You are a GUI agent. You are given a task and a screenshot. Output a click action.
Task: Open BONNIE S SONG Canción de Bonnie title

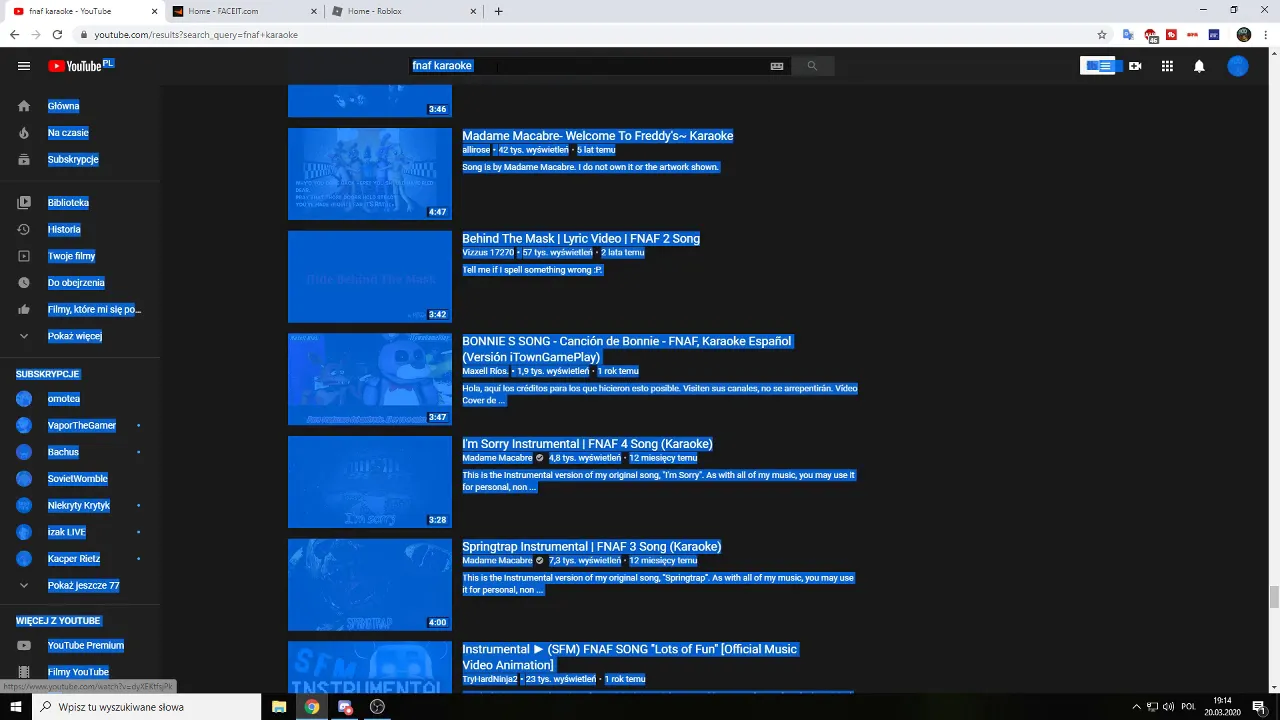626,349
